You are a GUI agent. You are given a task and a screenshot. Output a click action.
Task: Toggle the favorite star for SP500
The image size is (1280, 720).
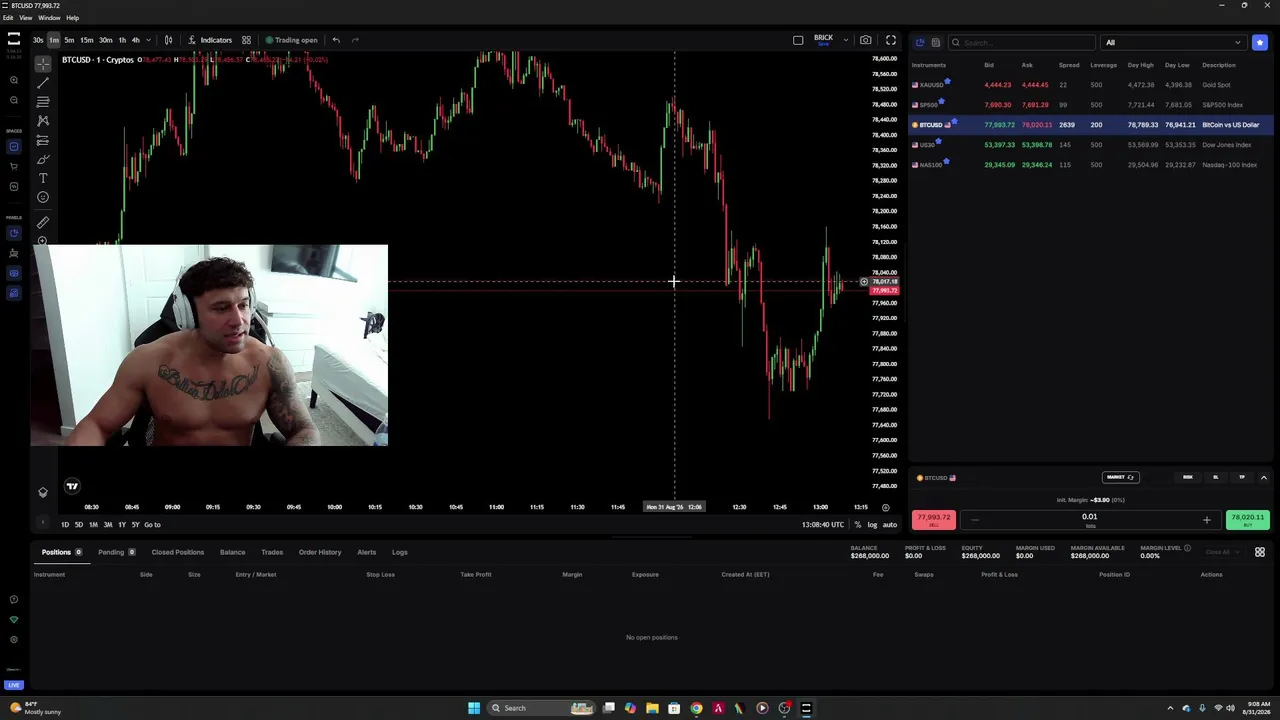point(941,101)
